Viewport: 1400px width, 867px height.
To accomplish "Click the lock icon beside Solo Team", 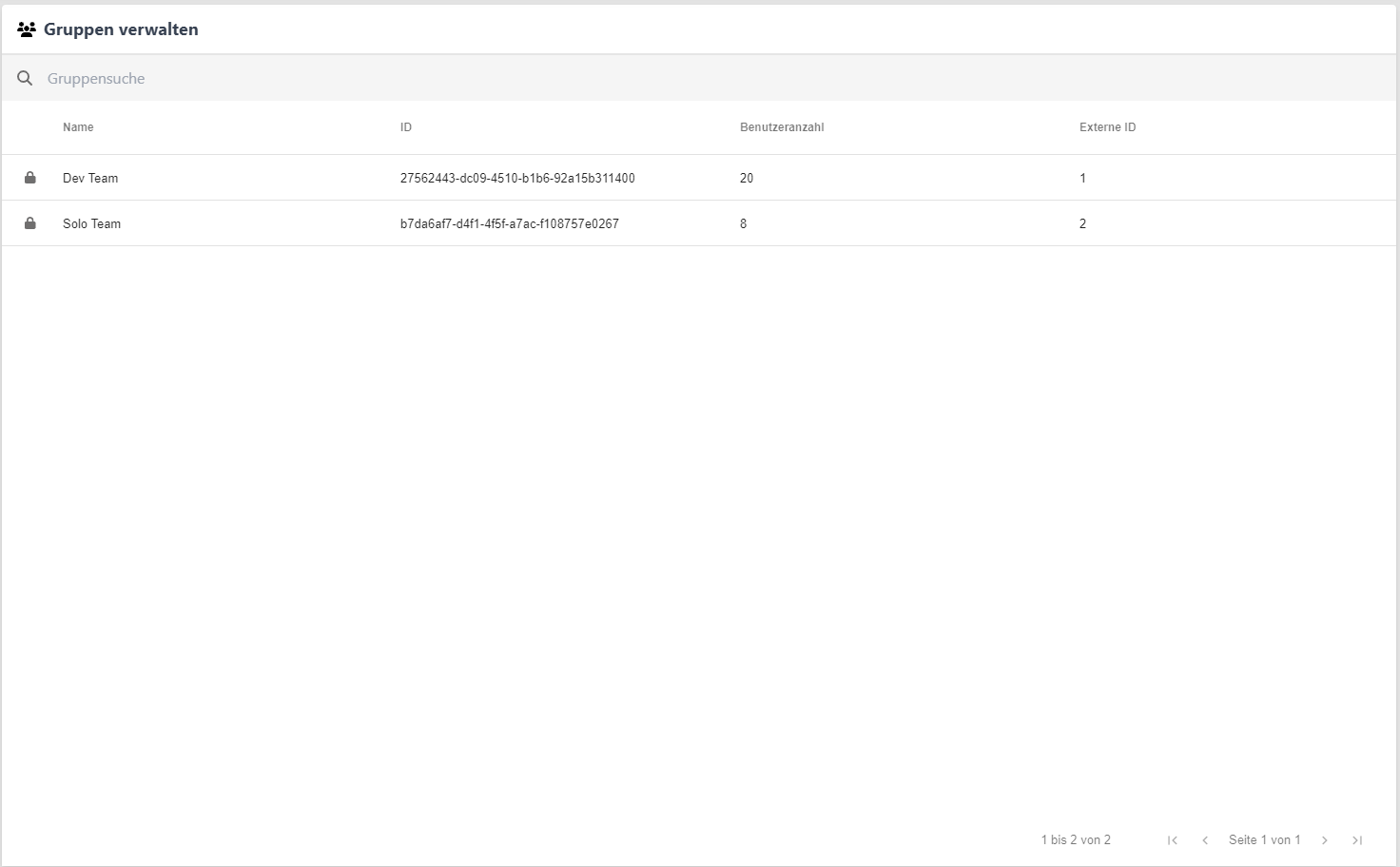I will (30, 223).
